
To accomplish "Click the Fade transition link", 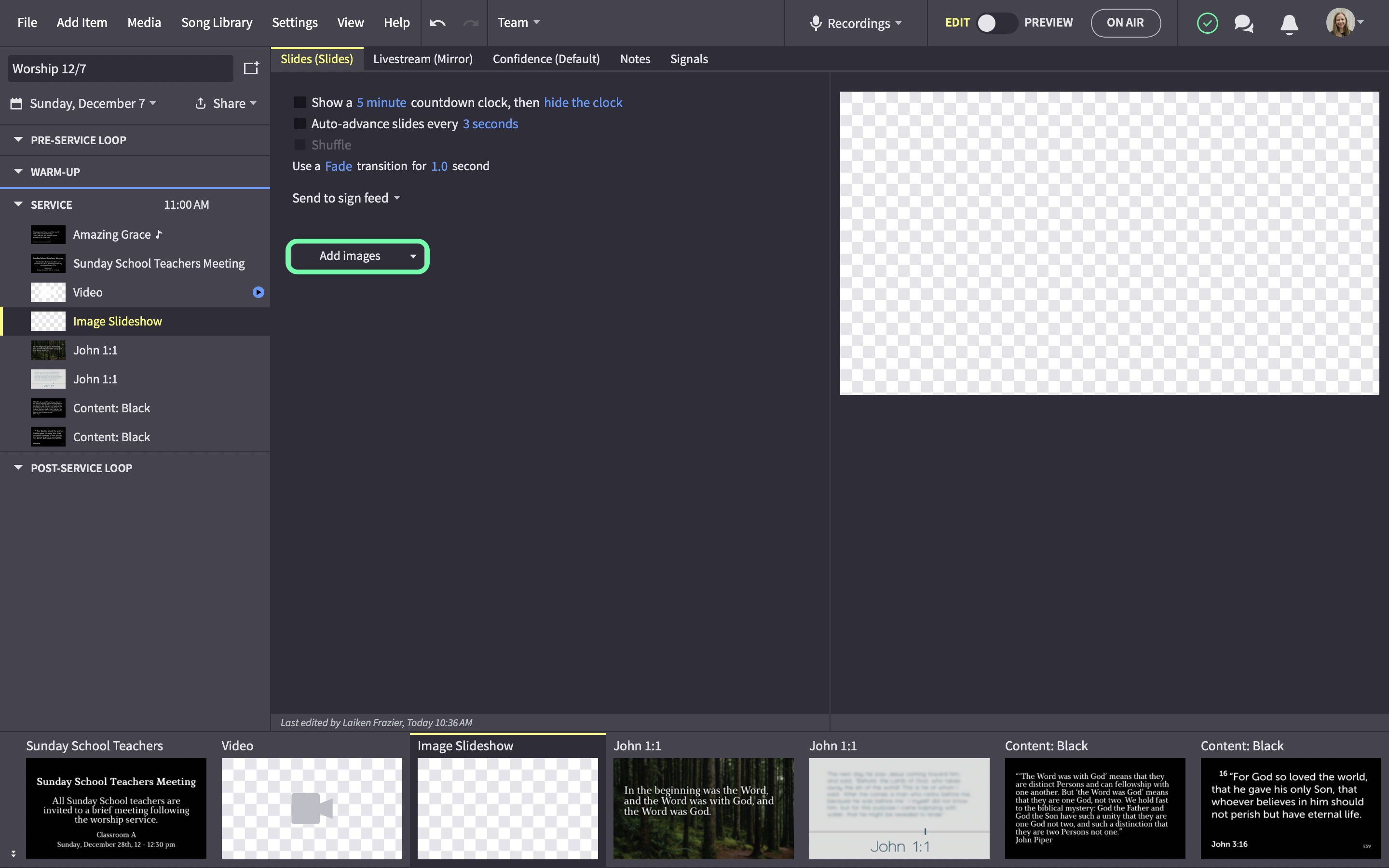I will 338,166.
